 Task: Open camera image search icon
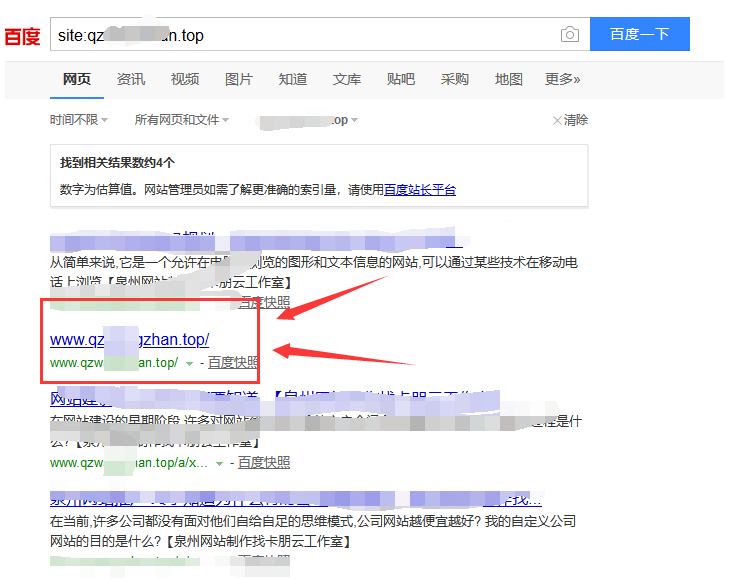click(x=570, y=35)
